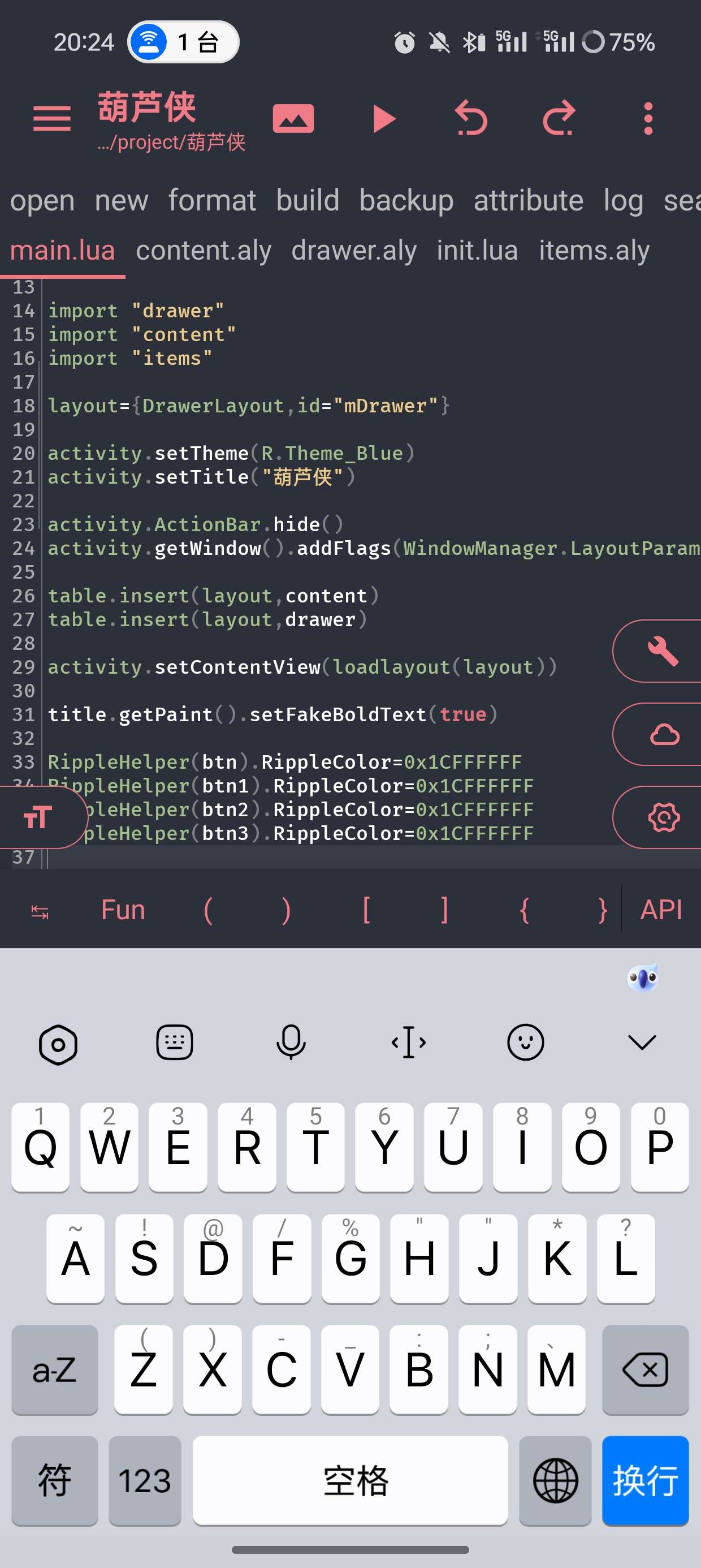701x1568 pixels.
Task: Select the 'log' menu item
Action: (x=623, y=200)
